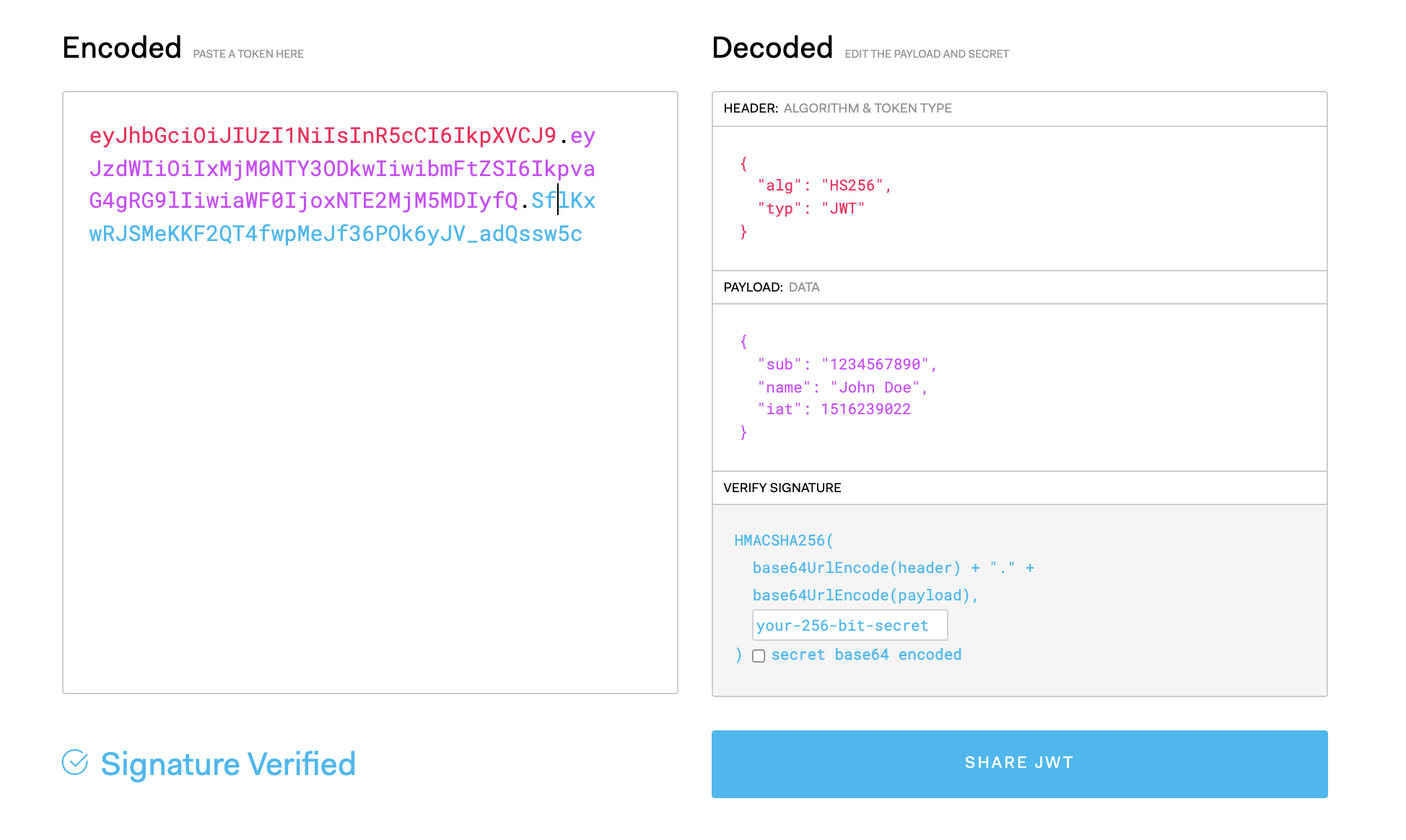This screenshot has height=840, width=1406.
Task: Click the purple payload segment of token
Action: tap(341, 169)
